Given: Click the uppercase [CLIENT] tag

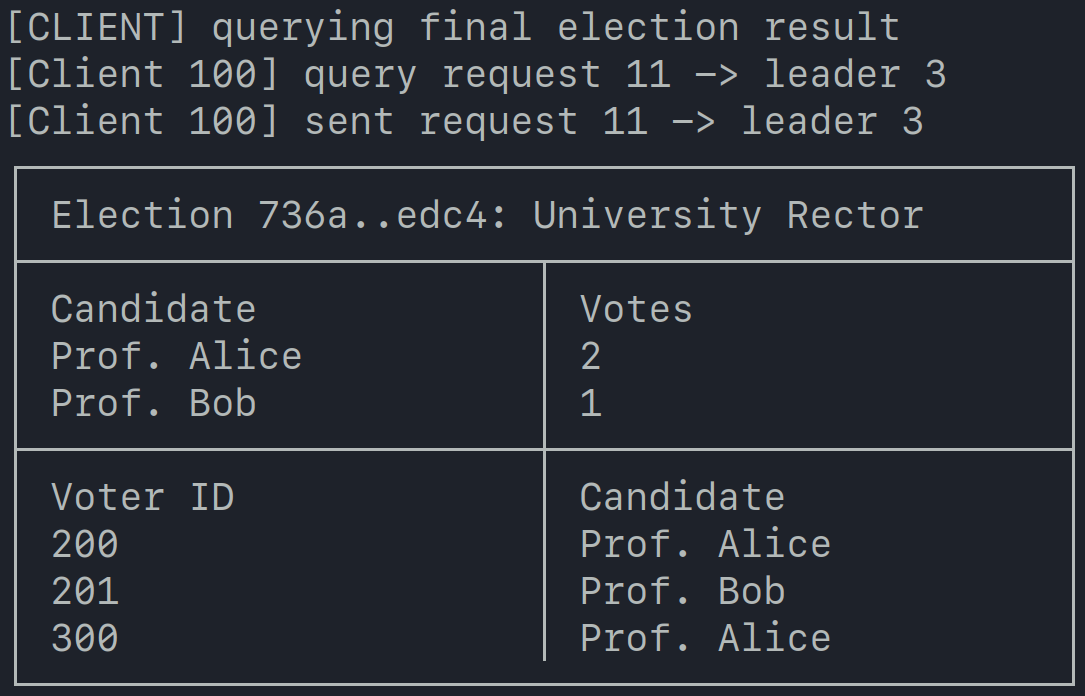Looking at the screenshot, I should tap(97, 27).
